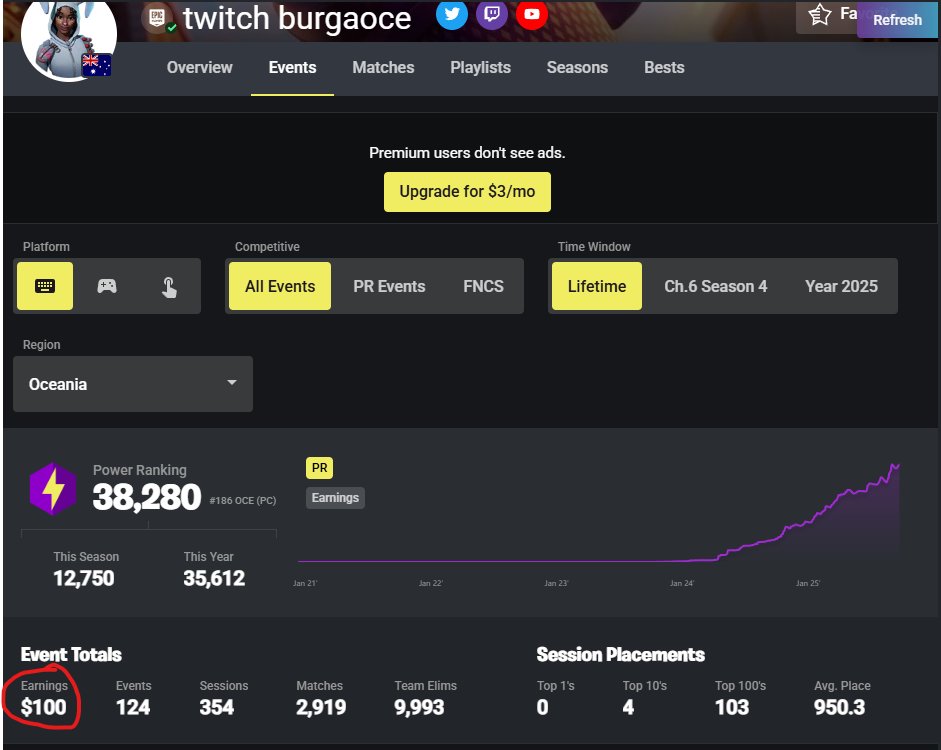Screen dimensions: 941x750
Task: Select the touch platform icon
Action: [169, 287]
